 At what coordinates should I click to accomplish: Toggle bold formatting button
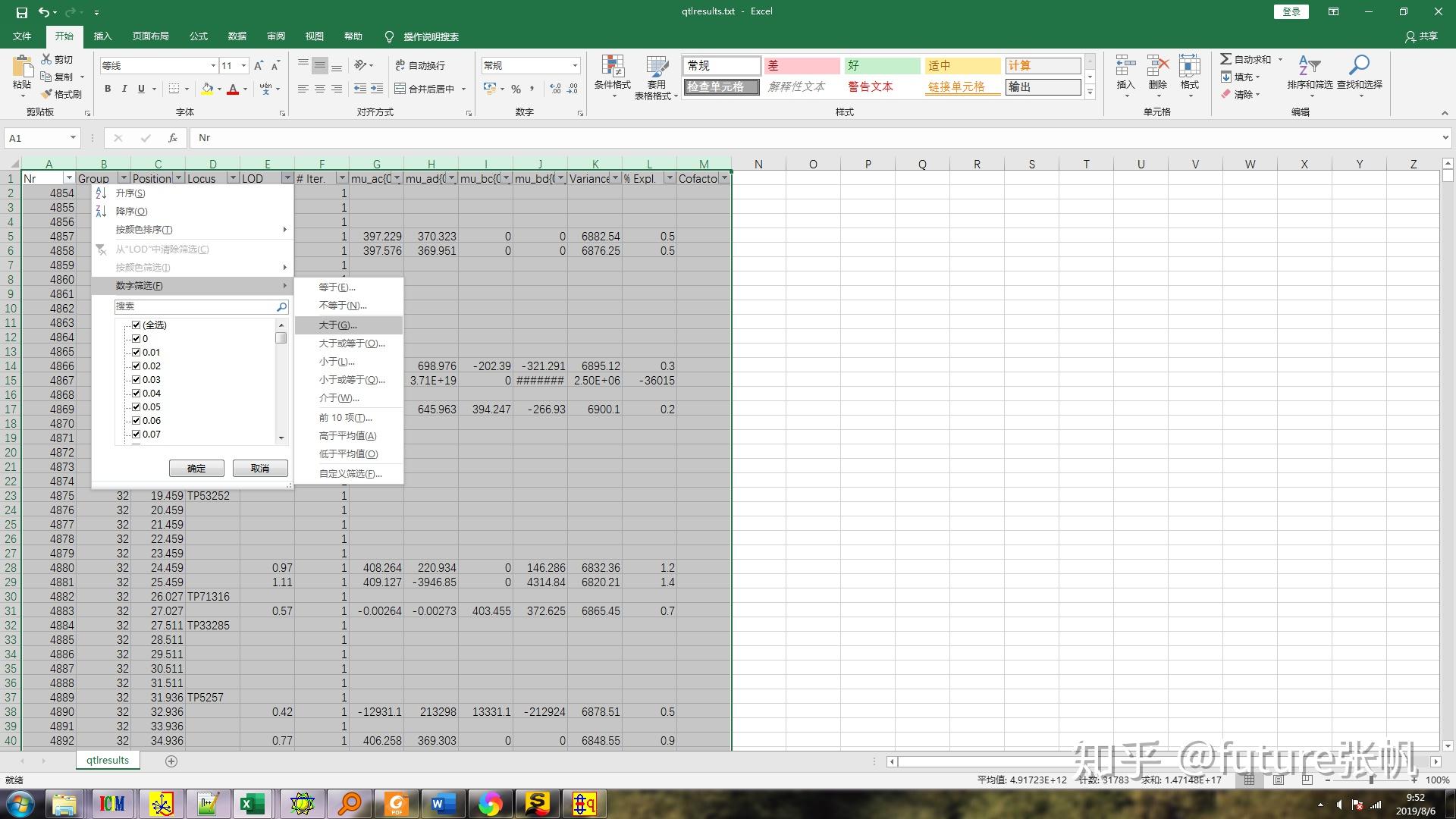108,89
